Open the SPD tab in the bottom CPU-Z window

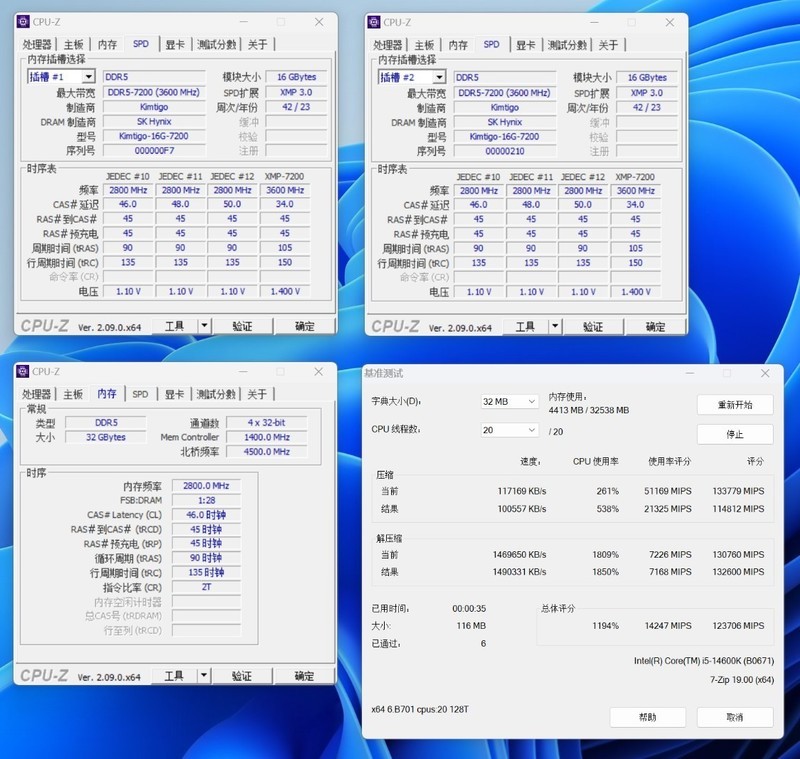(x=140, y=394)
